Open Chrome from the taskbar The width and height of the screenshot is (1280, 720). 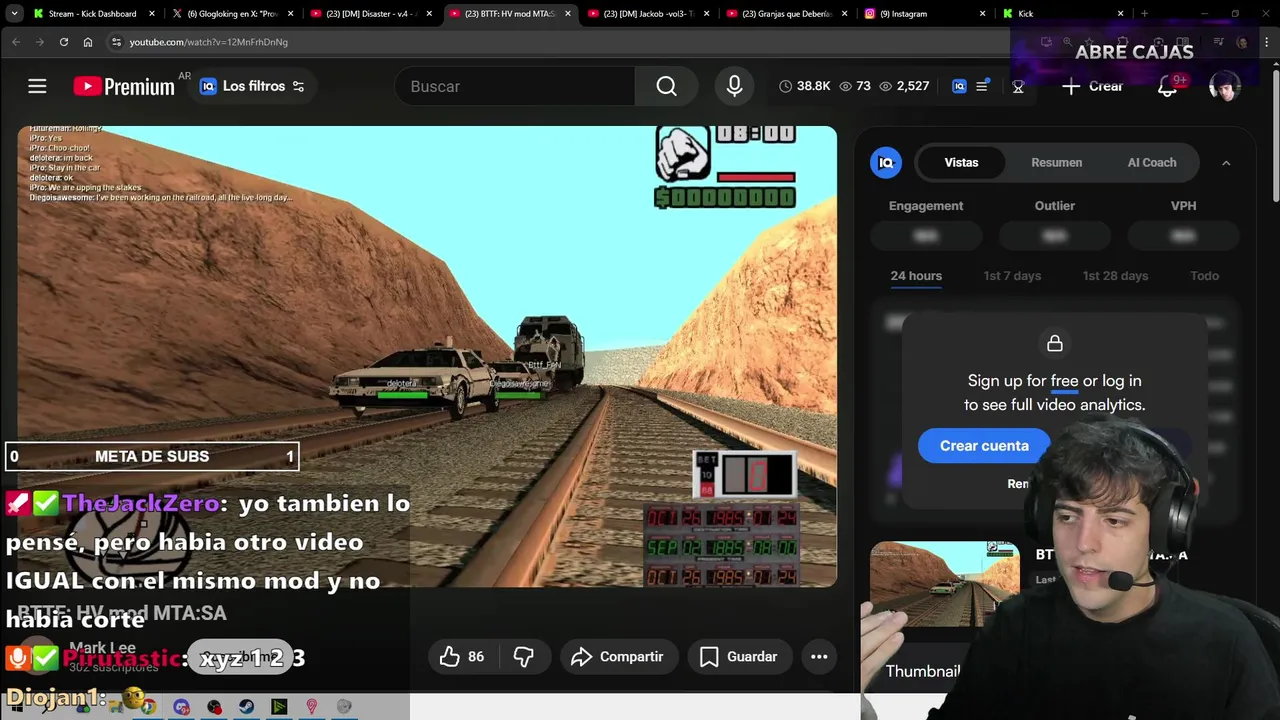[x=148, y=706]
